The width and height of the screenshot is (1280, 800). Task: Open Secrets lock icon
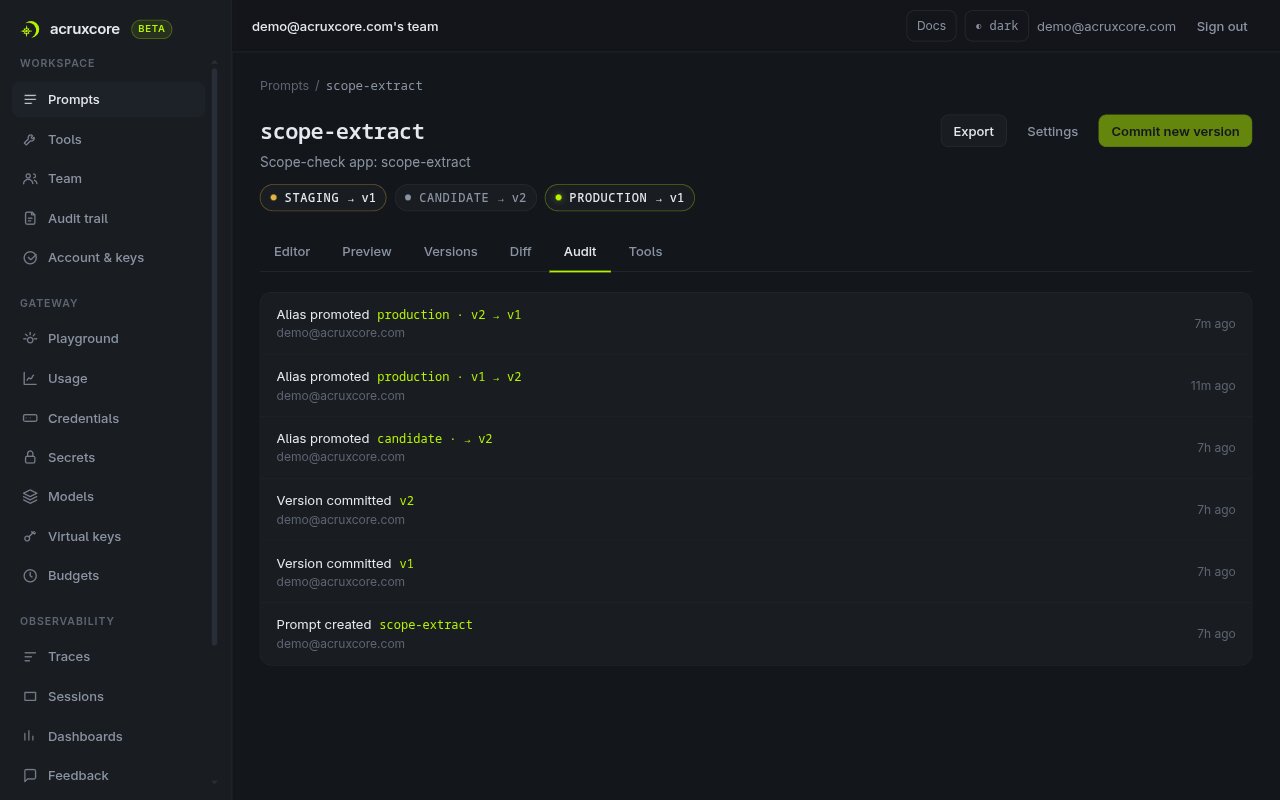[30, 458]
